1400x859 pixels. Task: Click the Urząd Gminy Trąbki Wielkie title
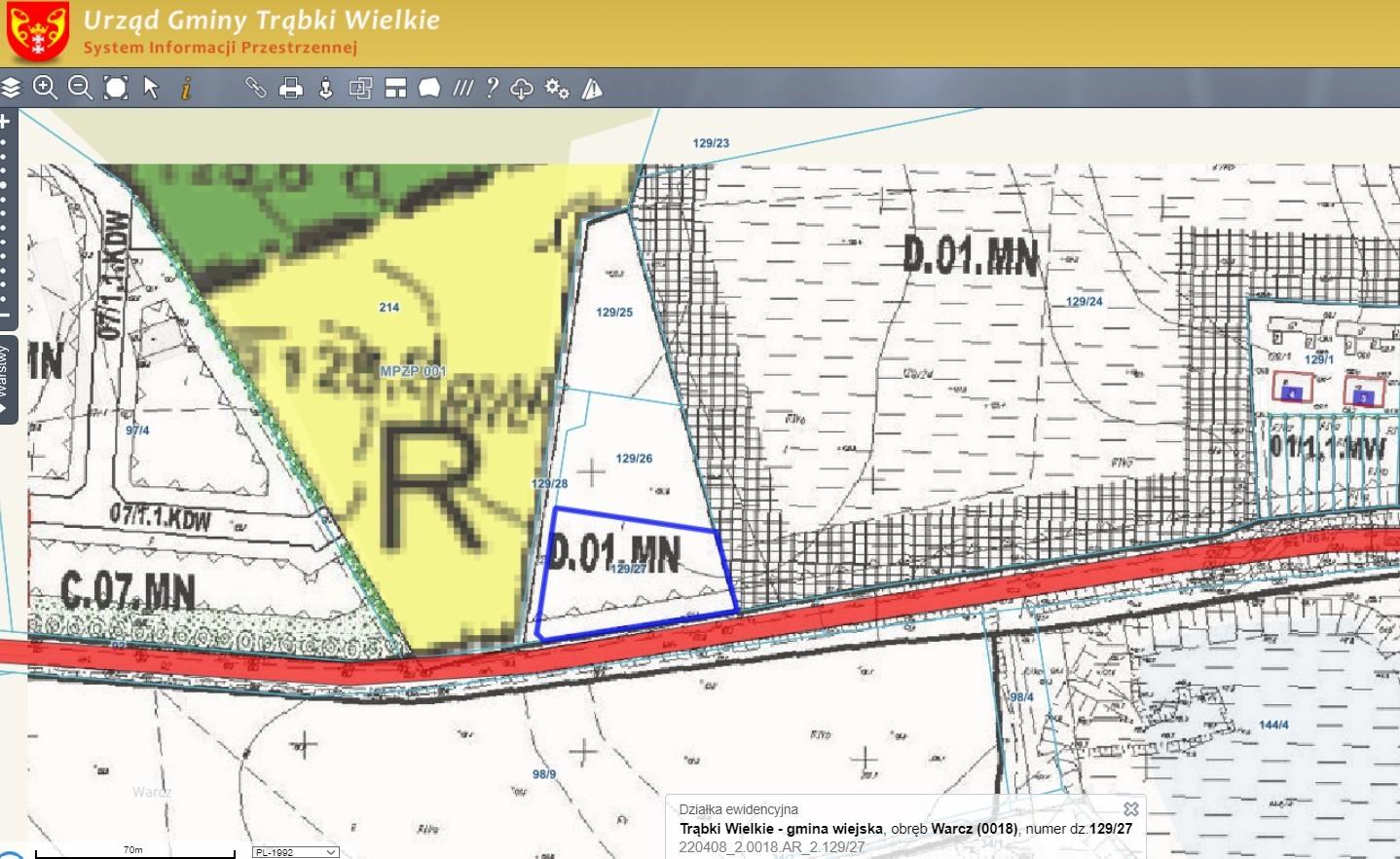[261, 19]
